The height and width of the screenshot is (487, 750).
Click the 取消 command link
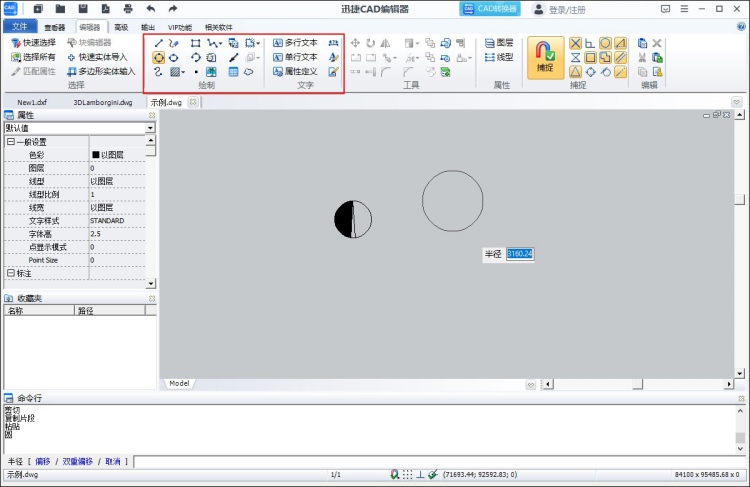113,461
